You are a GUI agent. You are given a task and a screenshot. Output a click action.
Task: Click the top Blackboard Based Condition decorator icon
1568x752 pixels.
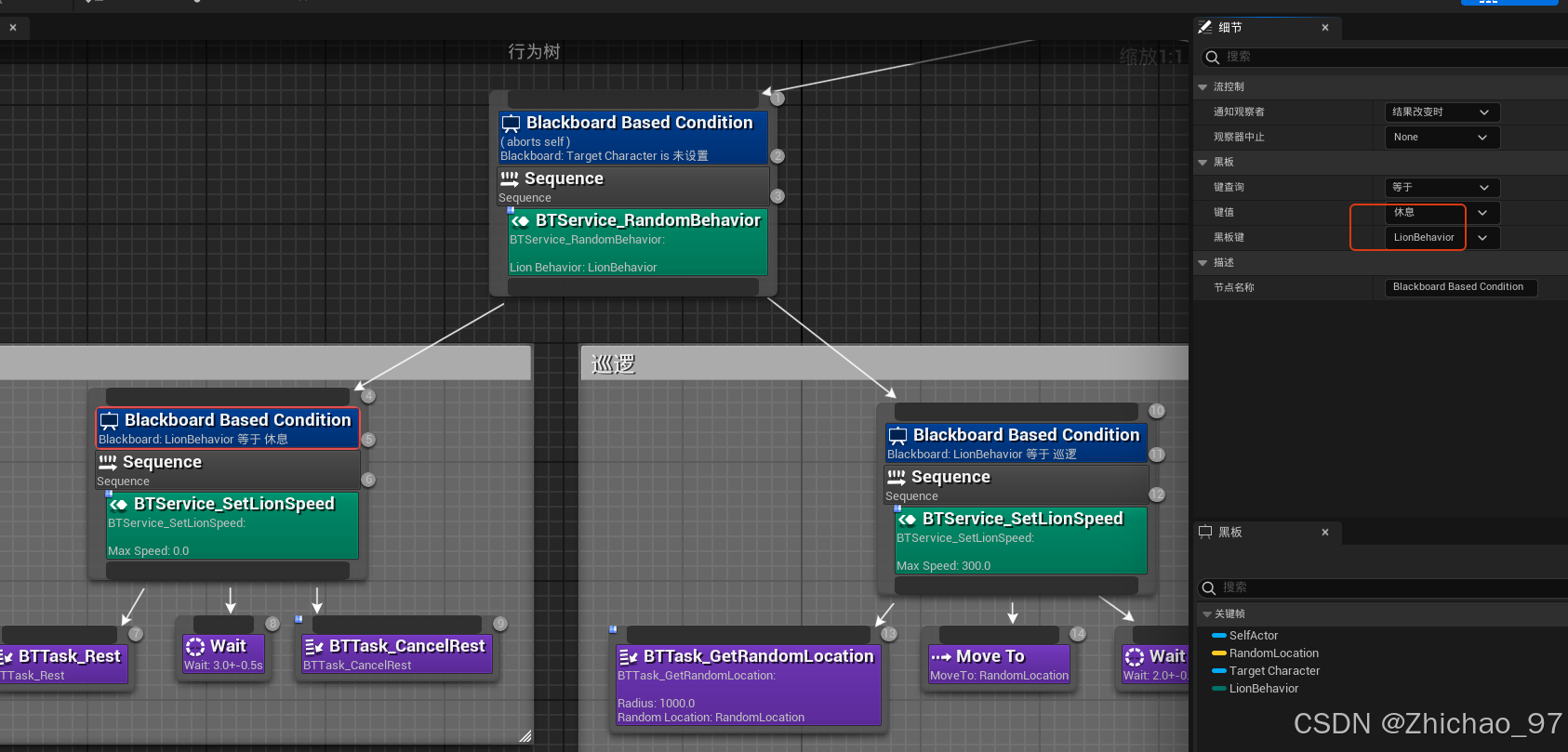click(x=511, y=124)
